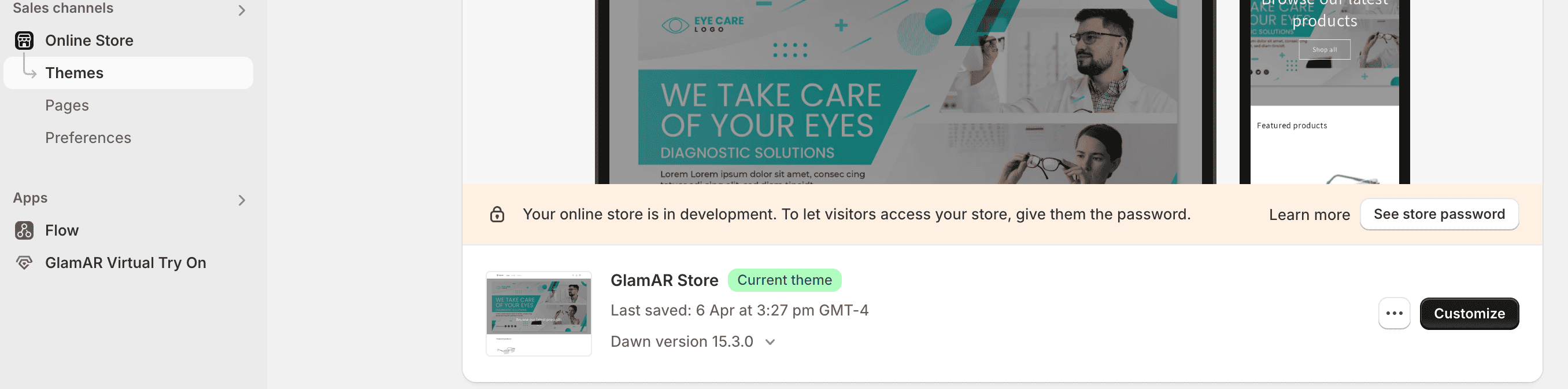The image size is (1568, 389).
Task: Click See store password button
Action: pyautogui.click(x=1438, y=214)
